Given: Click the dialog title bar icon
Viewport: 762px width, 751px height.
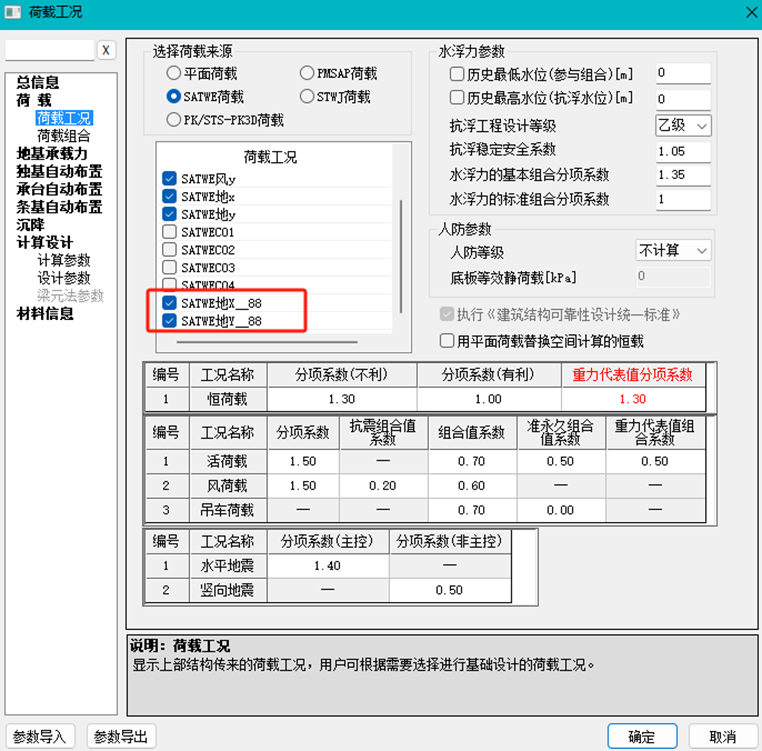Looking at the screenshot, I should (13, 12).
